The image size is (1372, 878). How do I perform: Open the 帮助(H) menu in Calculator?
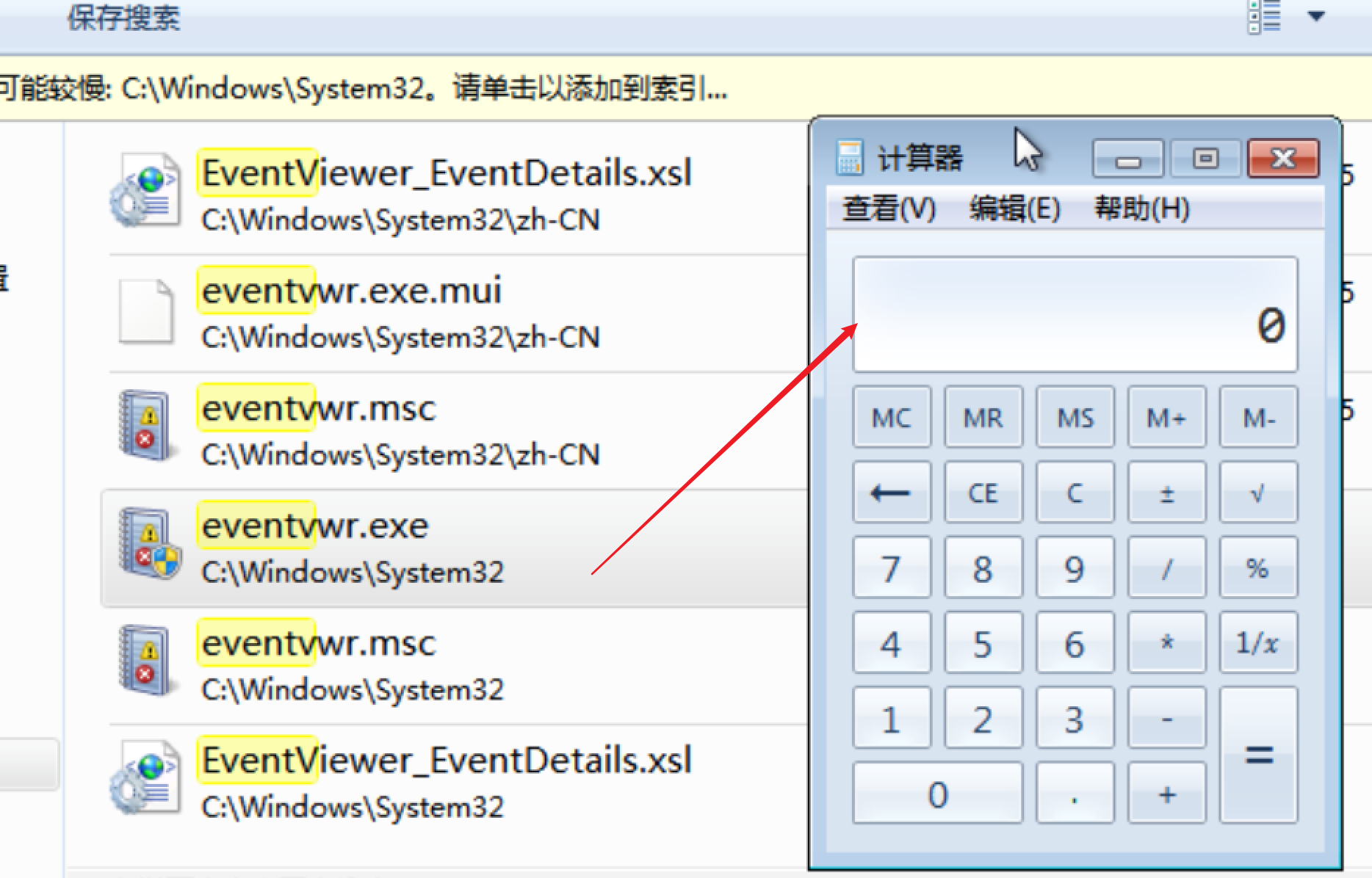[x=1141, y=208]
